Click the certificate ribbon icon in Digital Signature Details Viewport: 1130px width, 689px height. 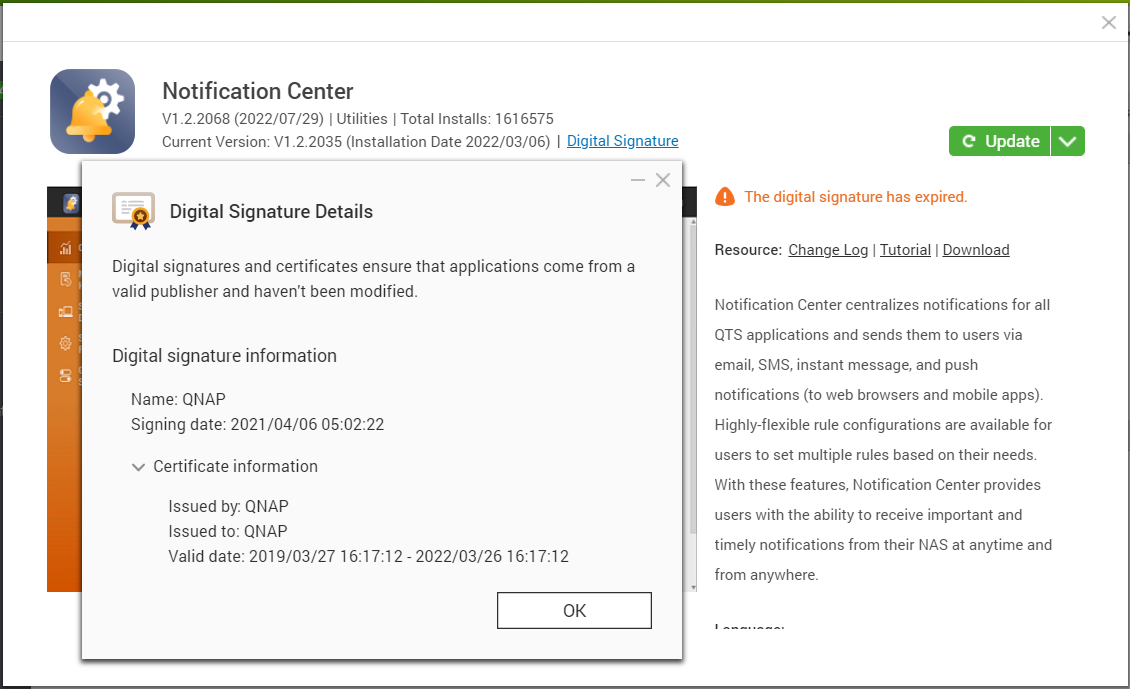pos(133,211)
